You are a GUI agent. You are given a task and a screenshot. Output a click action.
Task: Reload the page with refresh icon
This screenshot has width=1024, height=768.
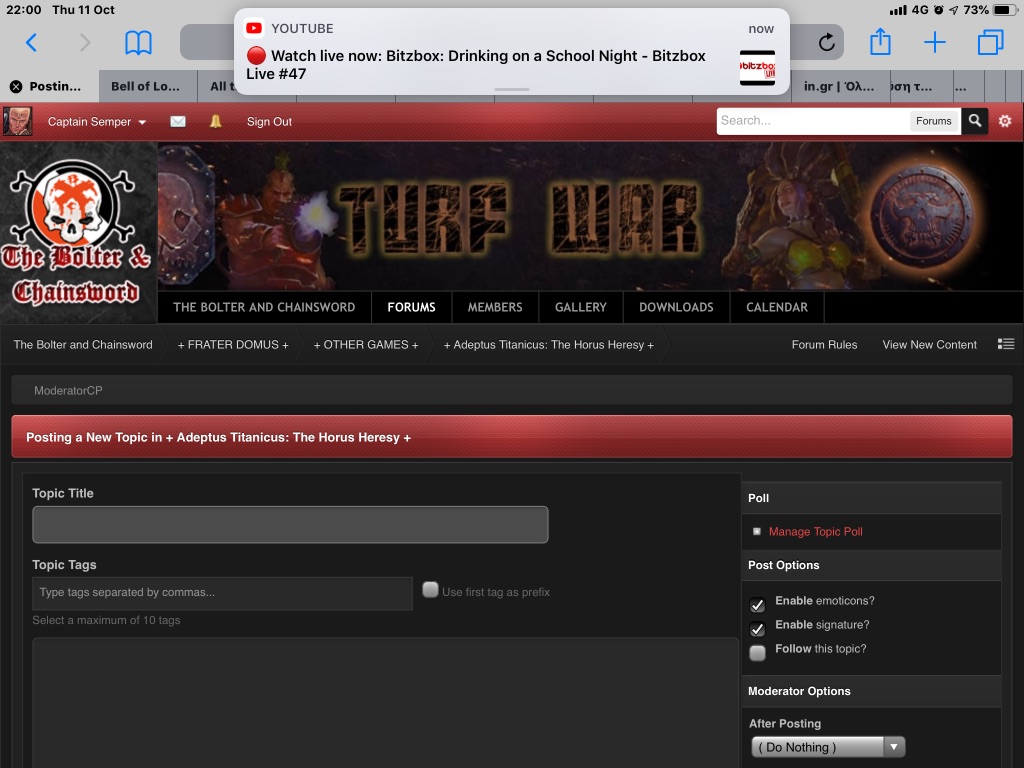[826, 42]
